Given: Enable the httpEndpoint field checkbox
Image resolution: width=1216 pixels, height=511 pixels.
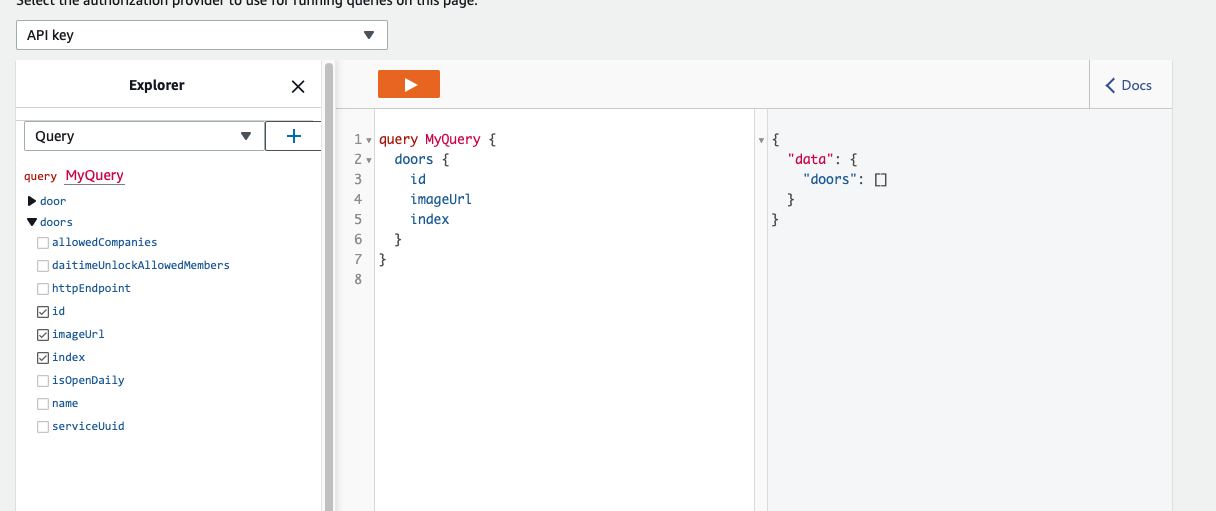Looking at the screenshot, I should [42, 289].
